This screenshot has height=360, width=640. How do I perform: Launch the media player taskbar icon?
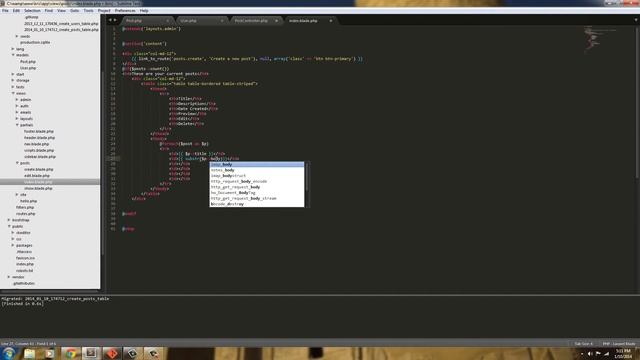click(x=50, y=353)
